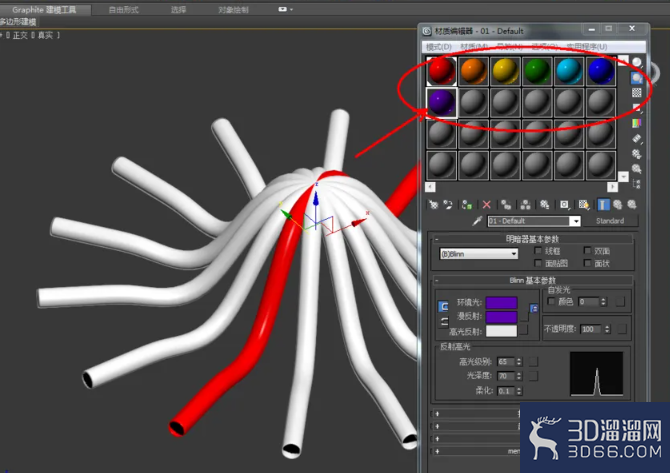Toggle the Backlight icon
Image resolution: width=670 pixels, height=473 pixels.
pyautogui.click(x=637, y=78)
